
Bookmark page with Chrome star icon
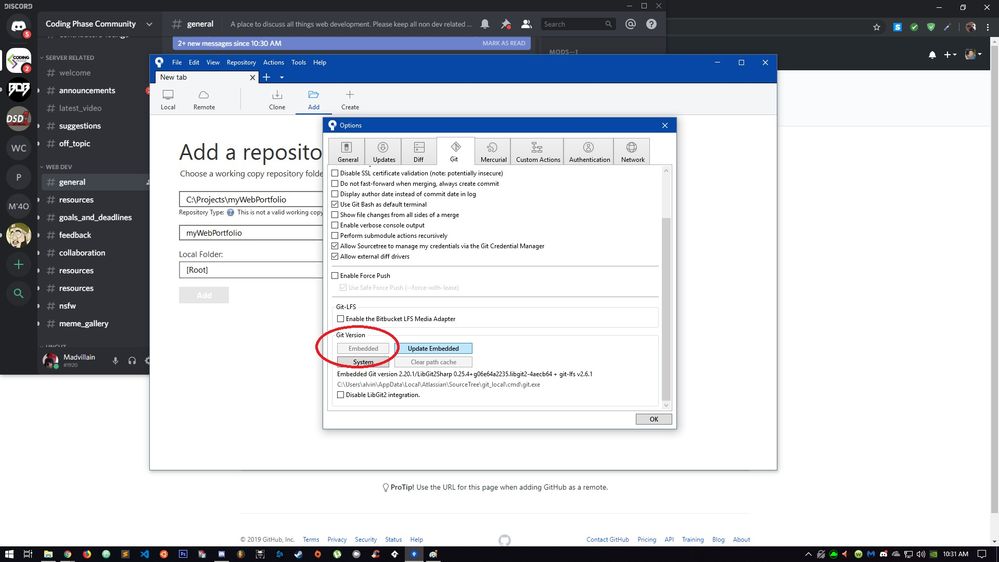pos(877,27)
